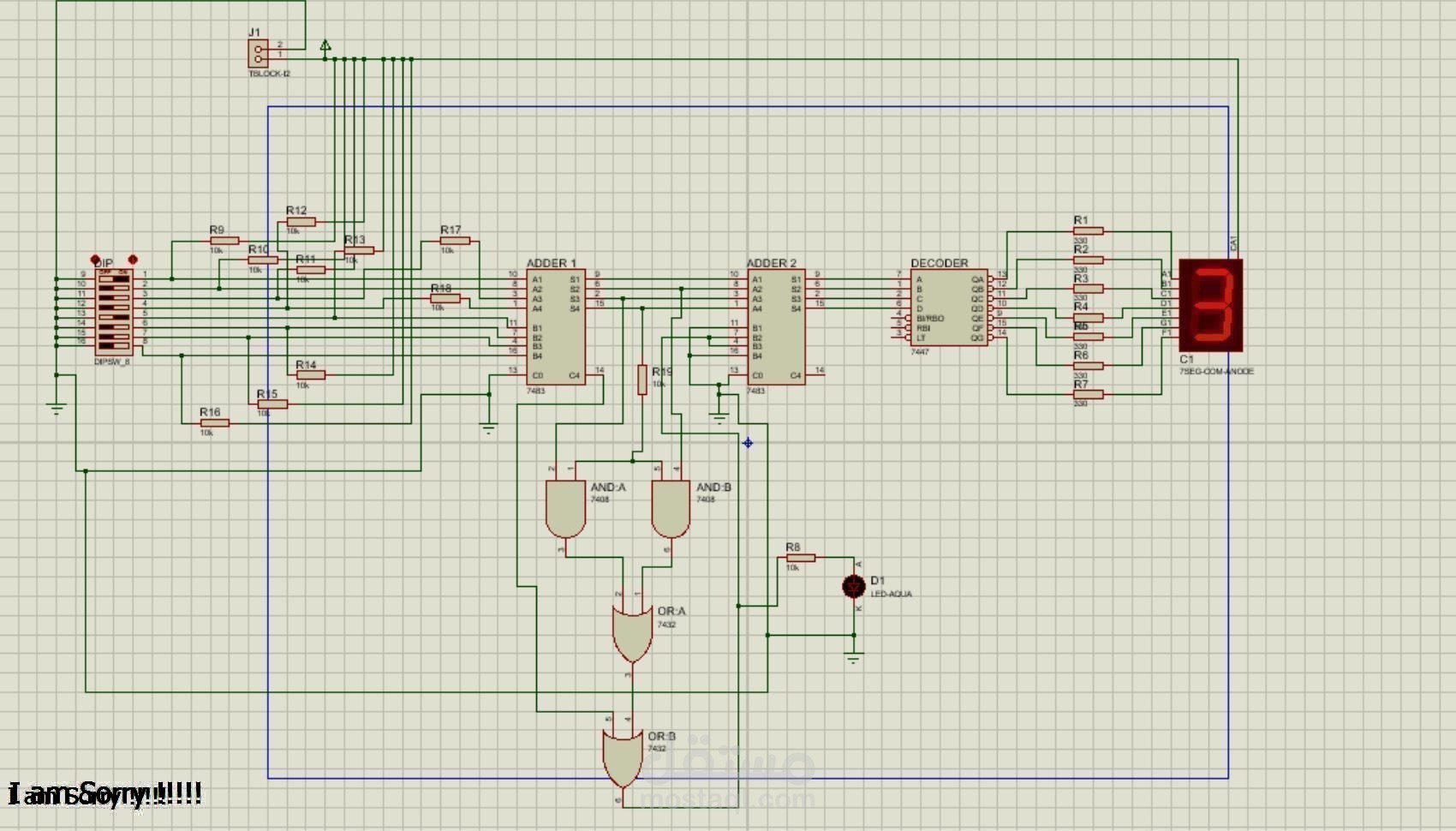The height and width of the screenshot is (831, 1456).
Task: Toggle DIP switch position 5
Action: pyautogui.click(x=114, y=318)
